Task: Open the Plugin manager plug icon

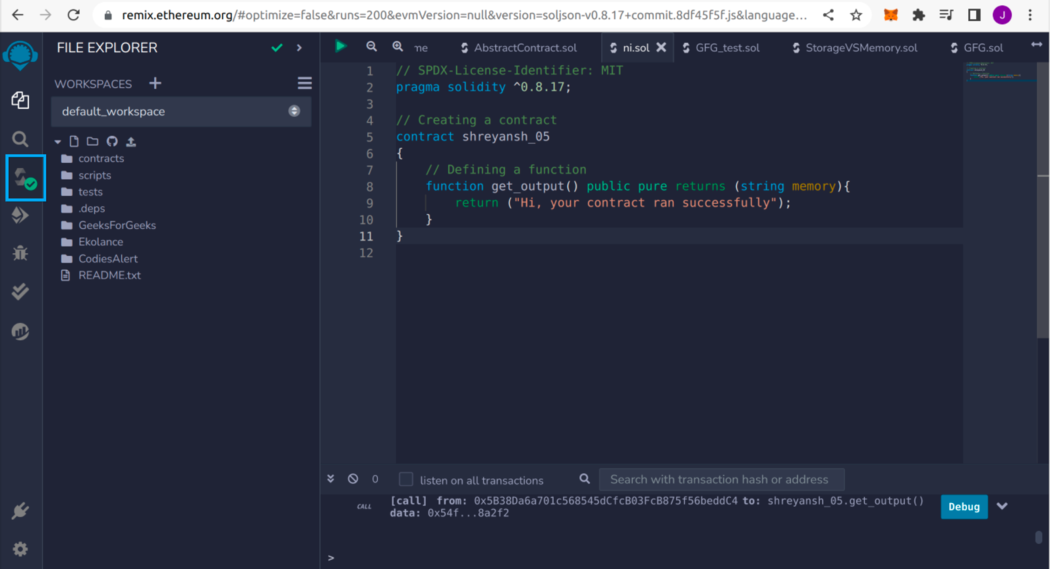Action: (20, 511)
